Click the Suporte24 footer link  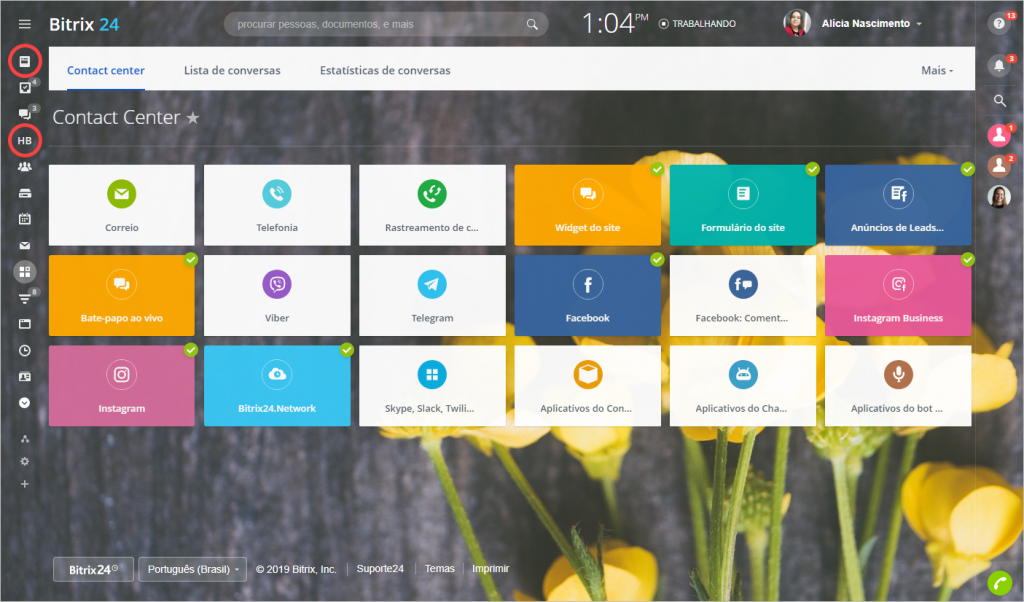(x=383, y=569)
